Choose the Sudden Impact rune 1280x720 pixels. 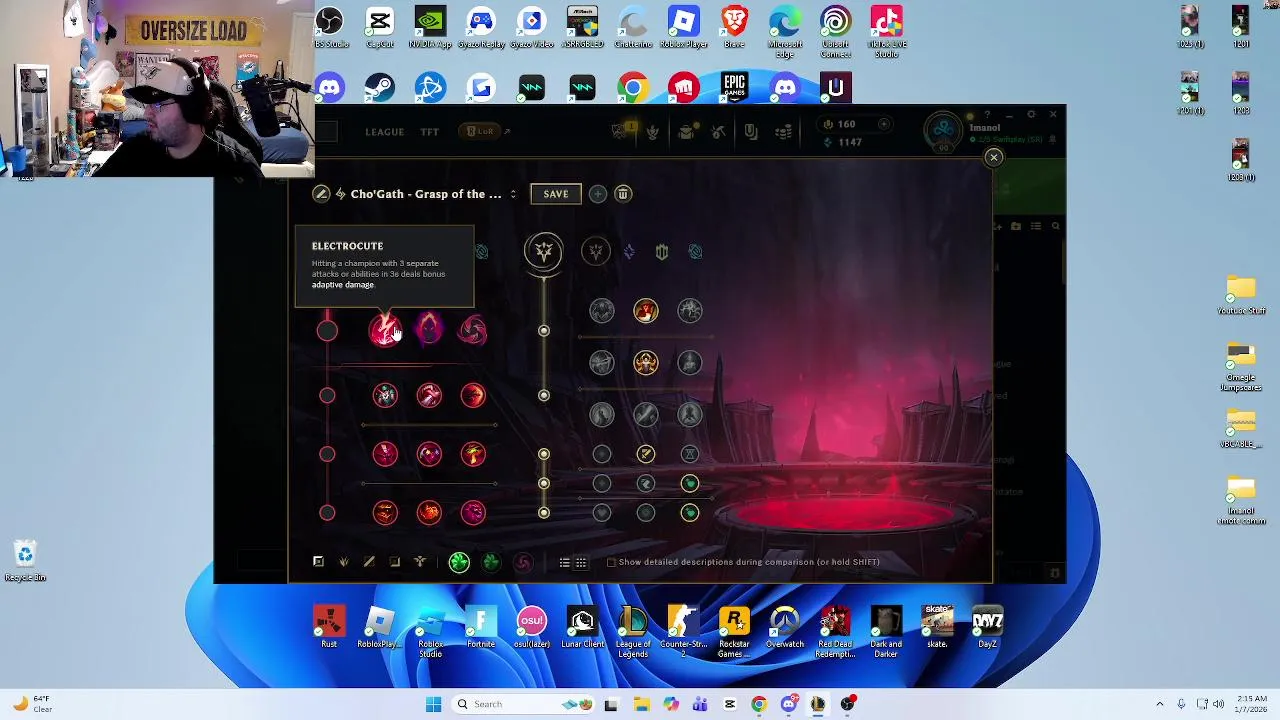[473, 396]
